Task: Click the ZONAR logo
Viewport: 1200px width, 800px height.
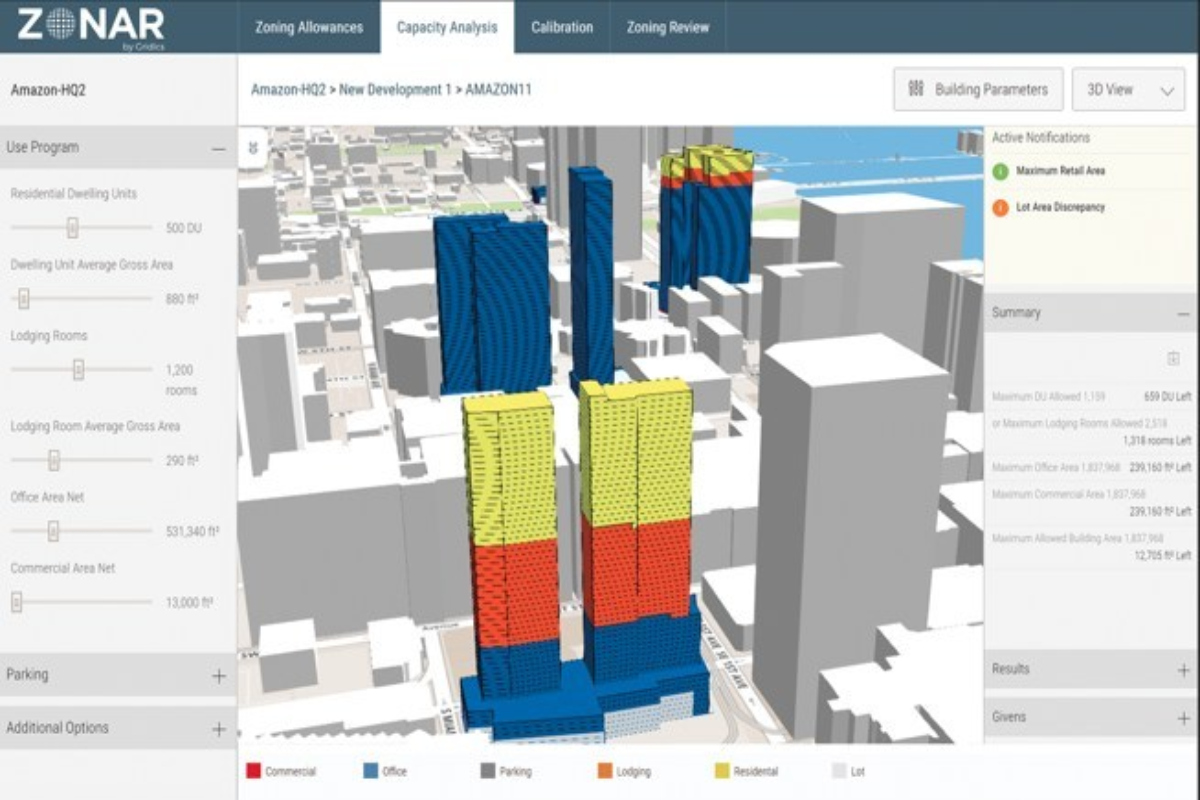Action: (x=91, y=26)
